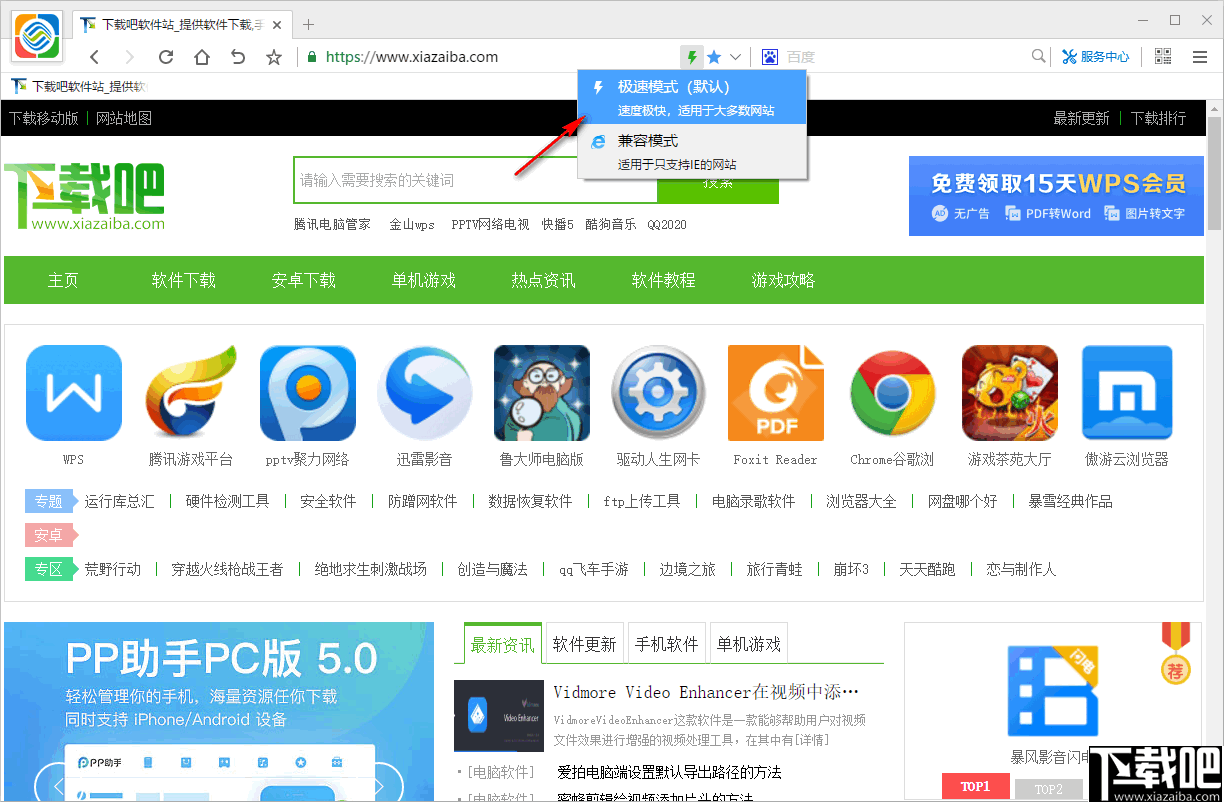1224x802 pixels.
Task: Click the QR code scan icon in toolbar
Action: point(1162,57)
